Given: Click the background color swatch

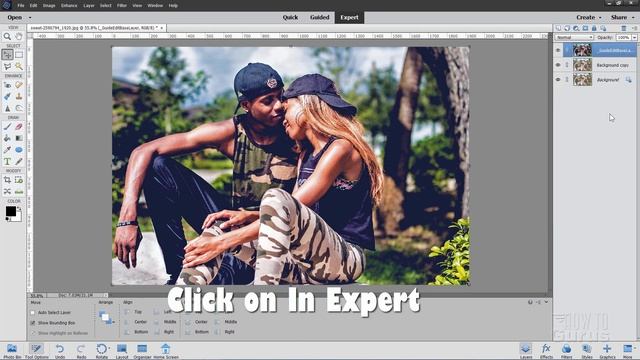Looking at the screenshot, I should point(18,218).
